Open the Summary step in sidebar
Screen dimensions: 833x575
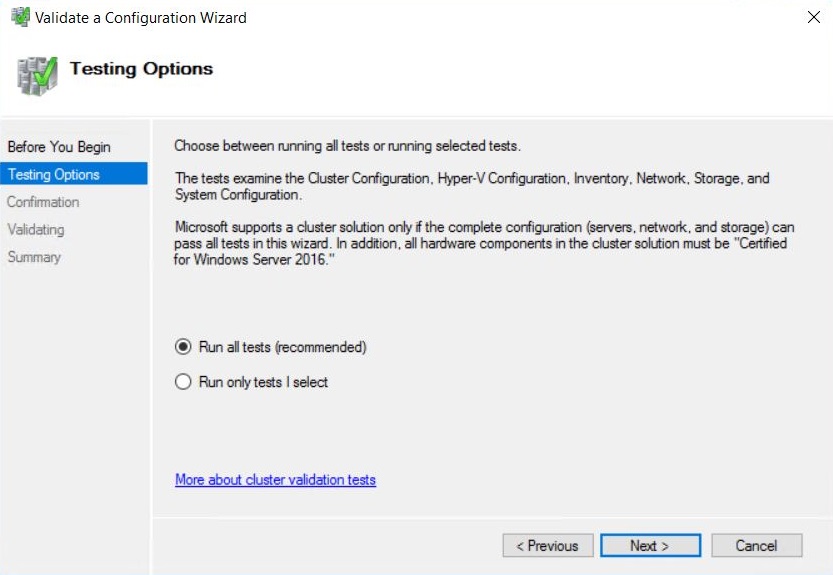click(x=34, y=257)
